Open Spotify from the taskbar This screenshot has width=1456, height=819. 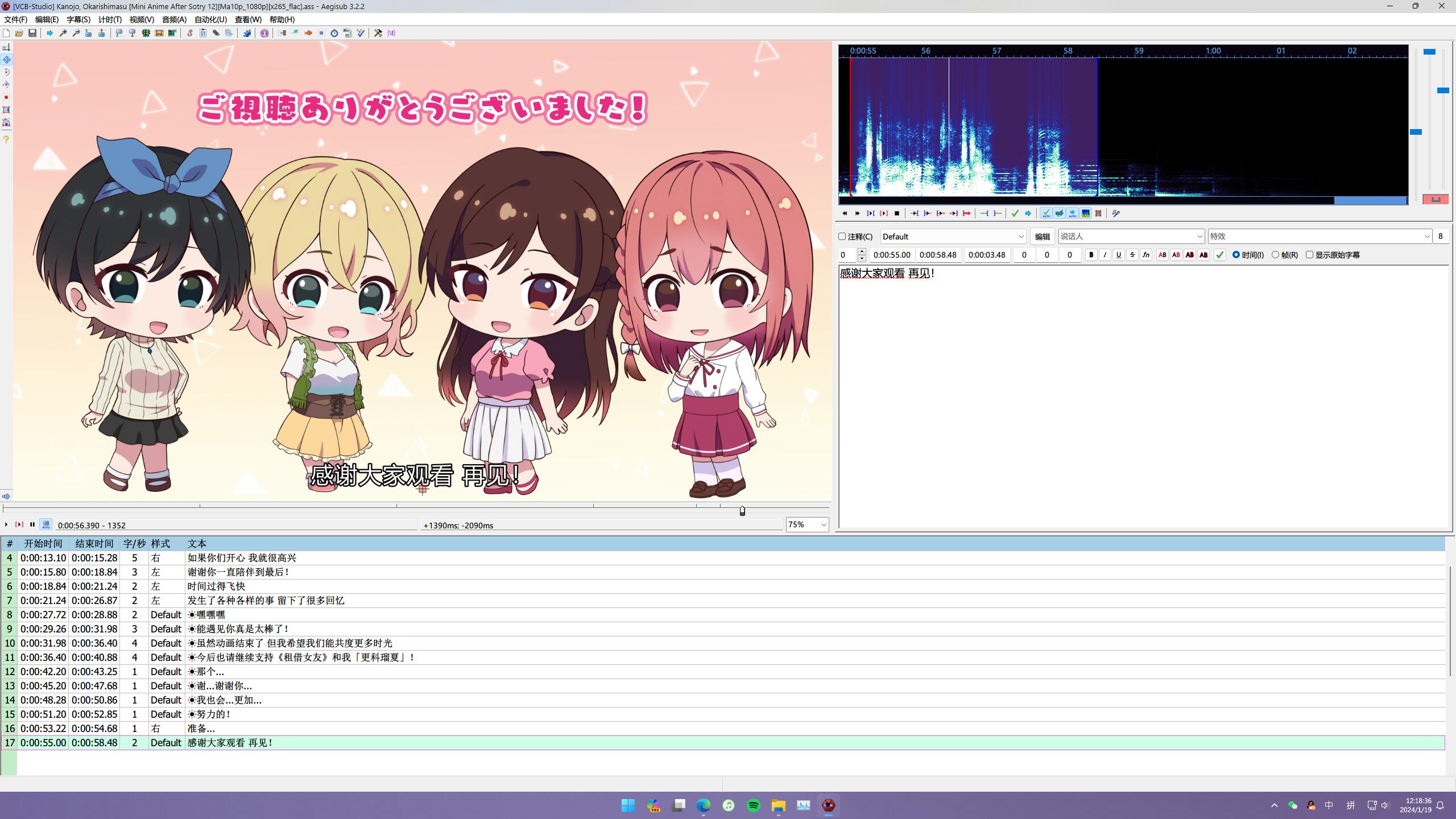[753, 805]
